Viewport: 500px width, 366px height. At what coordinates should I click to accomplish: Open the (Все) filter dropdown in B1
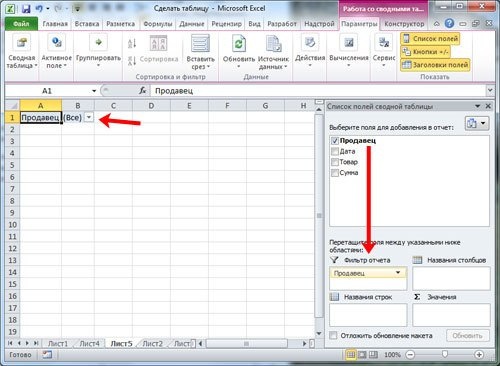click(89, 117)
